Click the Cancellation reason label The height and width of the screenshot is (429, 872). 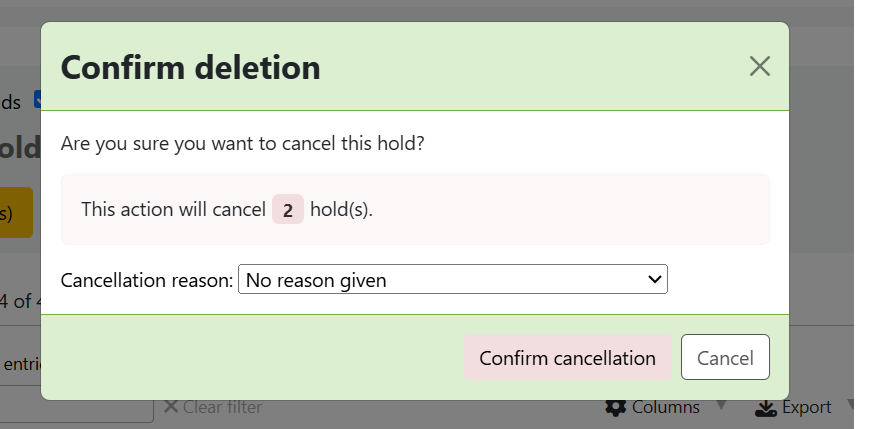[x=147, y=280]
